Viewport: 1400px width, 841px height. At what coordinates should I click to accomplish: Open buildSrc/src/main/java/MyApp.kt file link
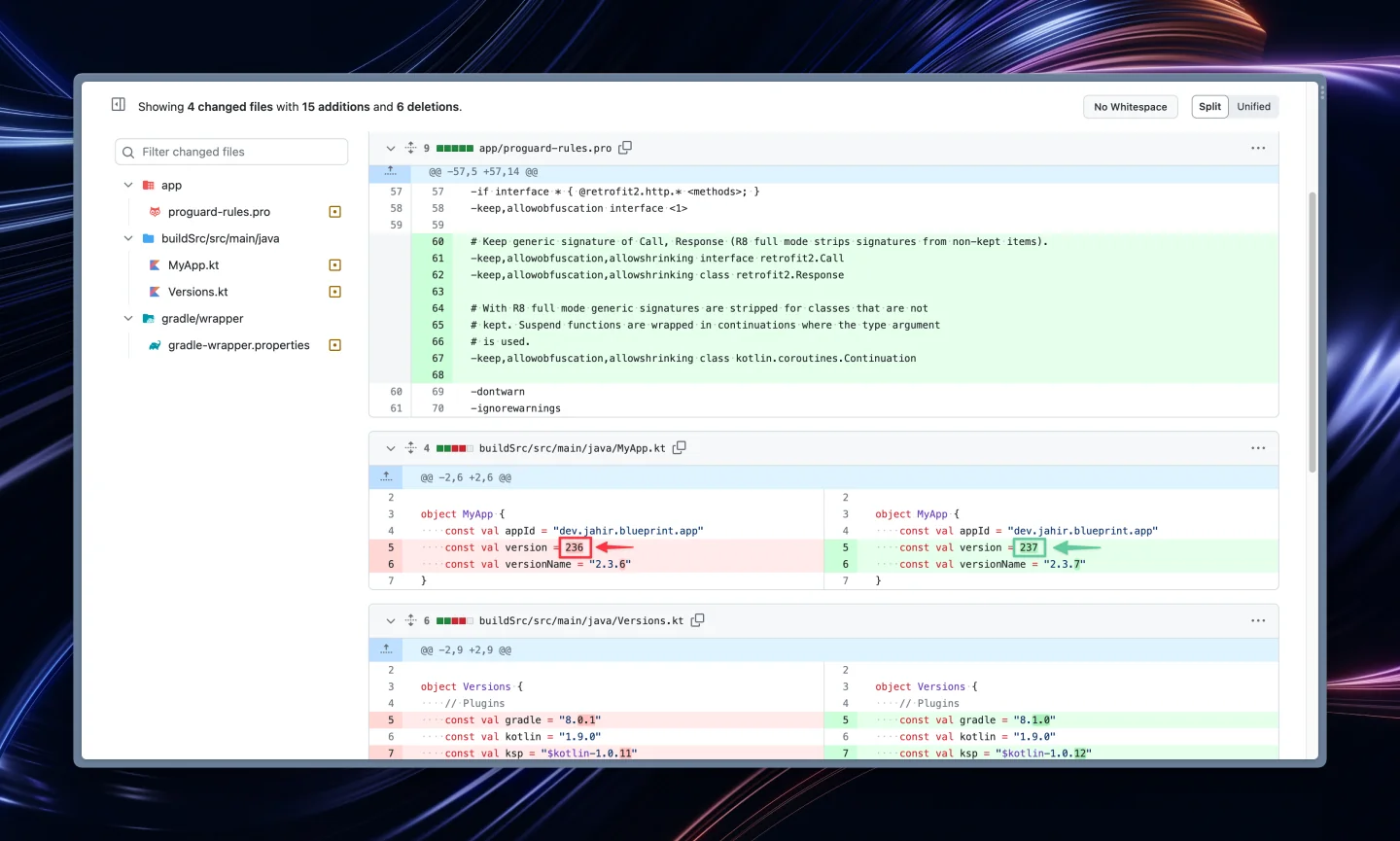point(573,448)
